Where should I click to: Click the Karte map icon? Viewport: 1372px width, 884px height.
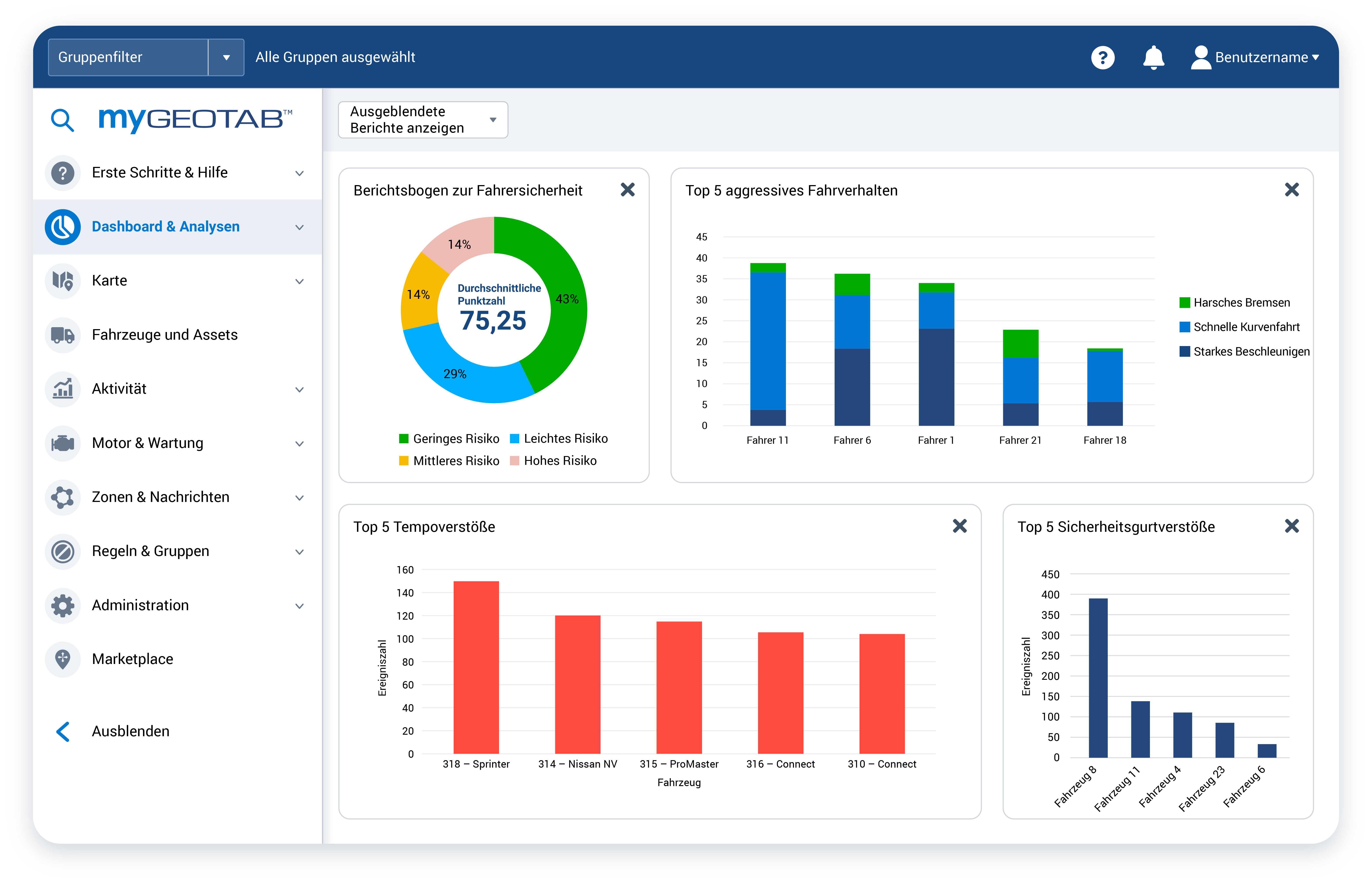(x=63, y=281)
